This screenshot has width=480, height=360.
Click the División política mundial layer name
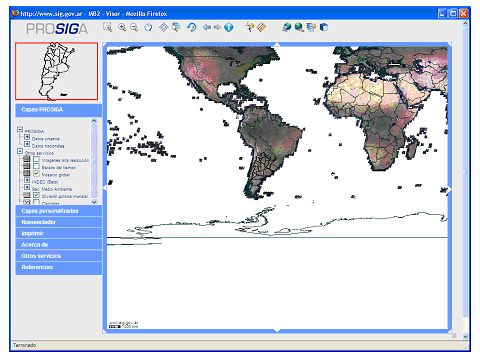(65, 196)
